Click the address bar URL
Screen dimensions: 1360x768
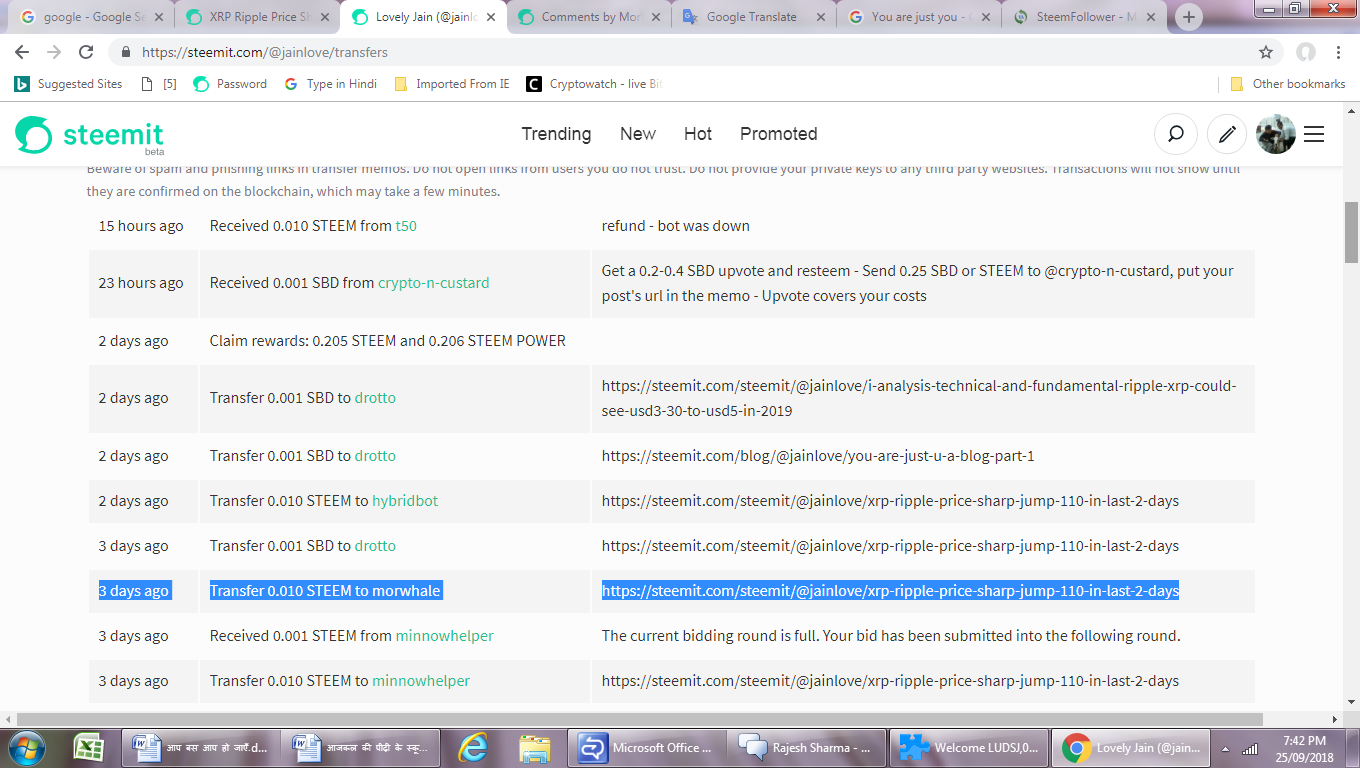[265, 52]
